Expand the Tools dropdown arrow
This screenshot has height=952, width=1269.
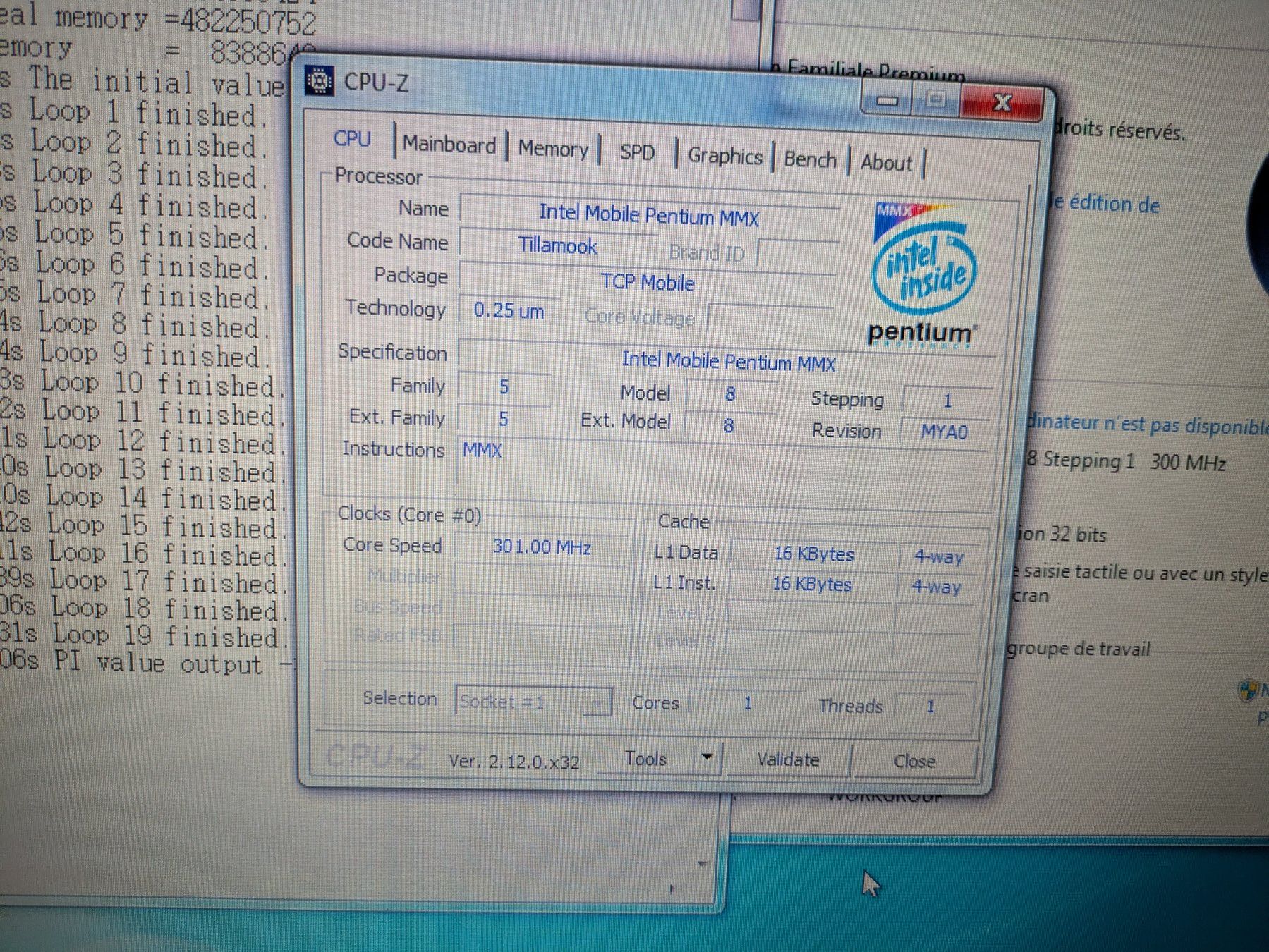[x=707, y=757]
